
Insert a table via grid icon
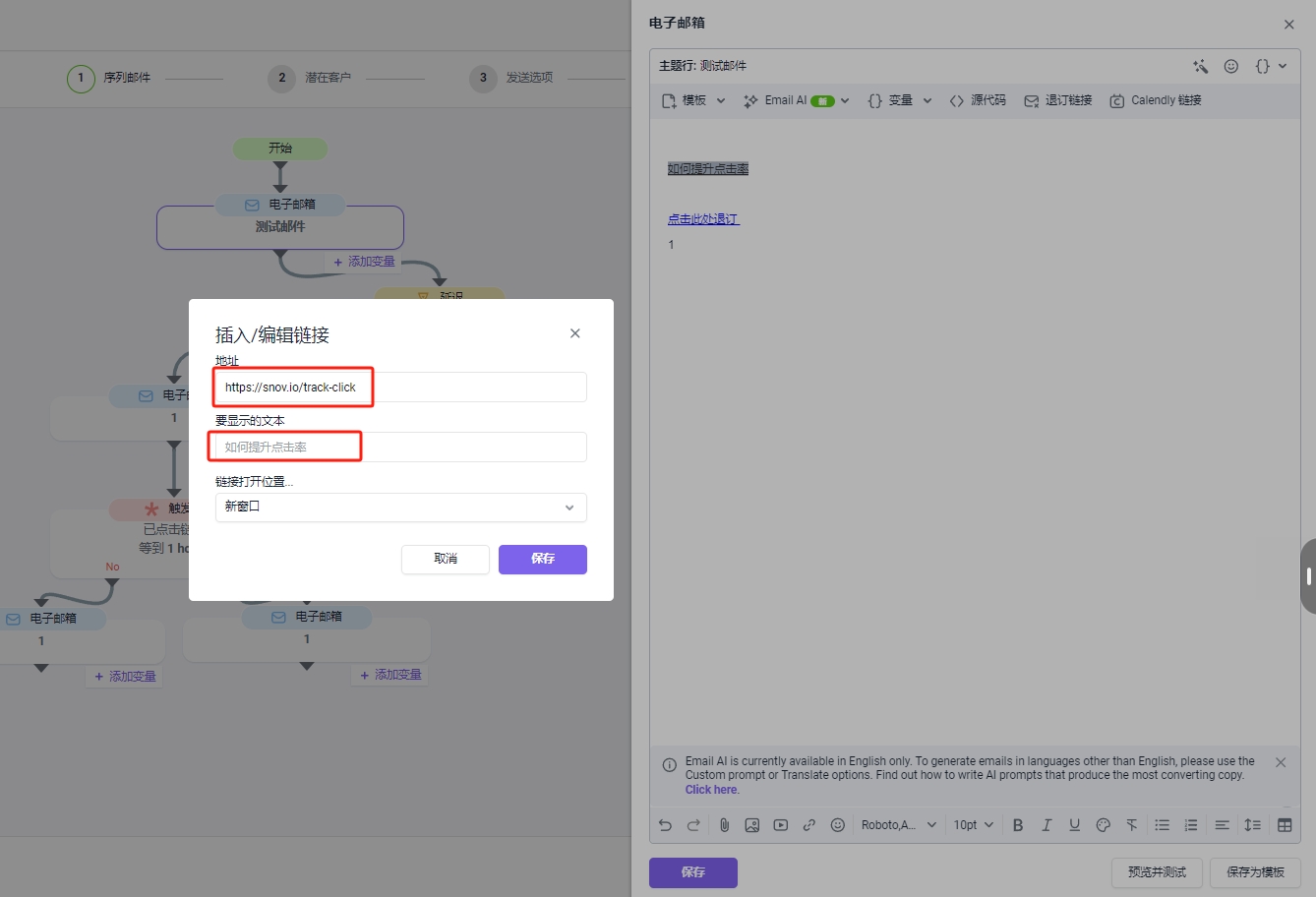tap(1285, 825)
